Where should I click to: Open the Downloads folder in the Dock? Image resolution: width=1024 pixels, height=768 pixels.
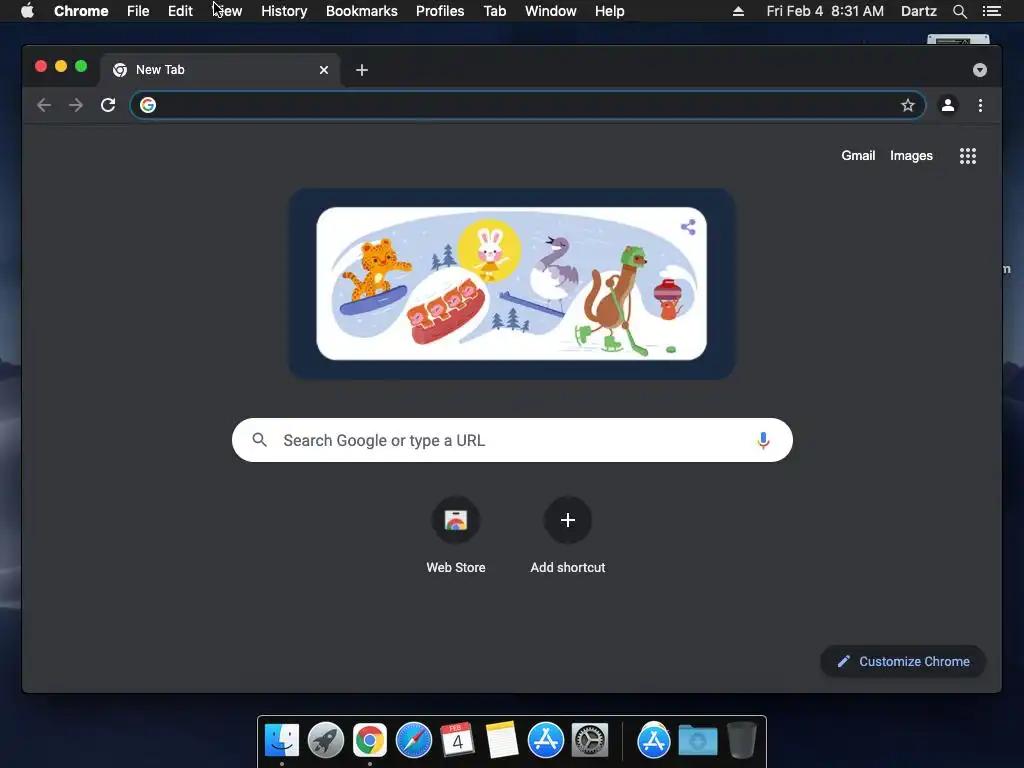(697, 741)
